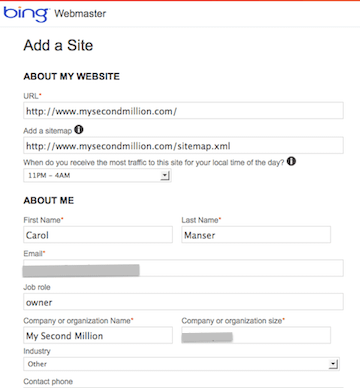360x388 pixels.
Task: Expand the Industry dropdown showing Other
Action: (x=181, y=364)
